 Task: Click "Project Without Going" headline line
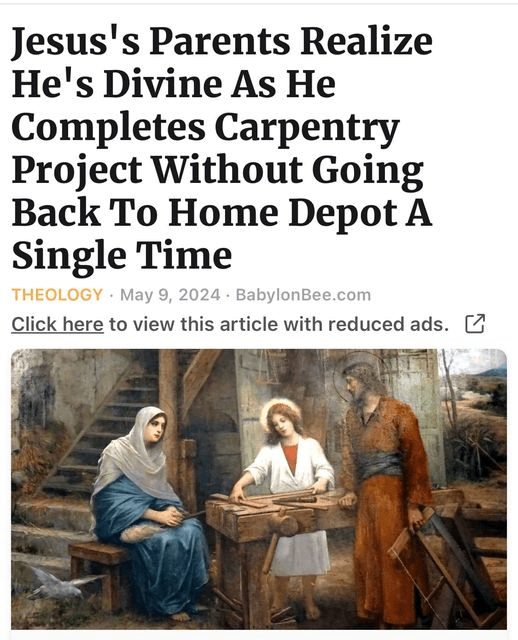coord(218,171)
